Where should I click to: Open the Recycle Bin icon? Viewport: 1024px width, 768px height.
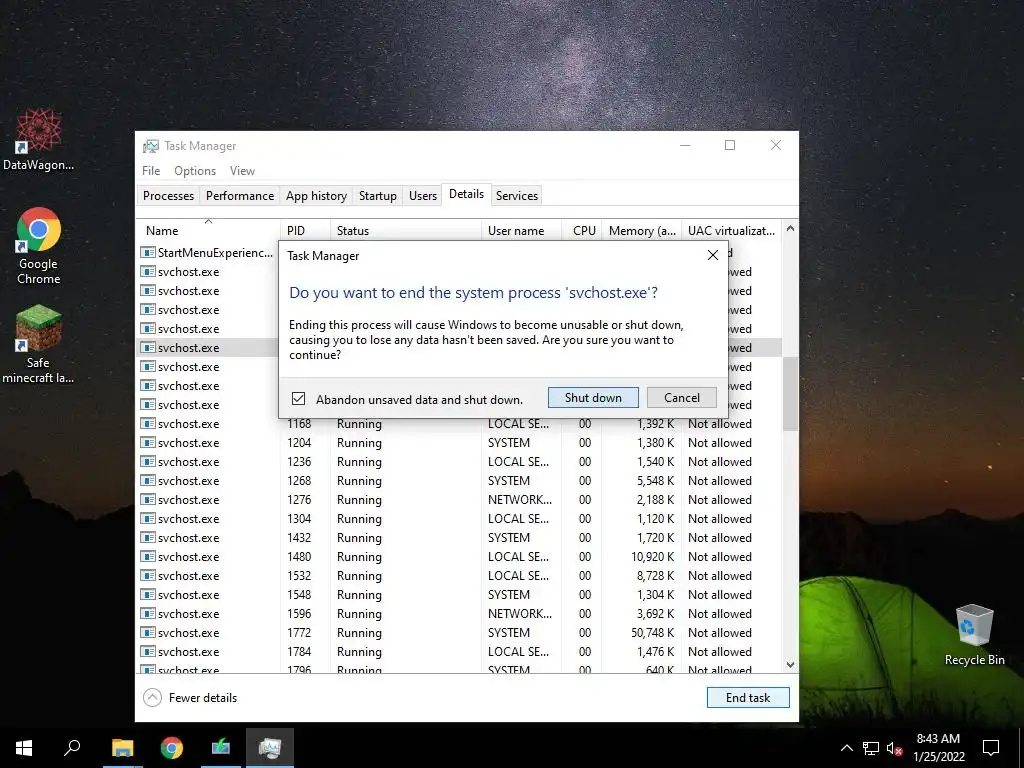(x=974, y=634)
